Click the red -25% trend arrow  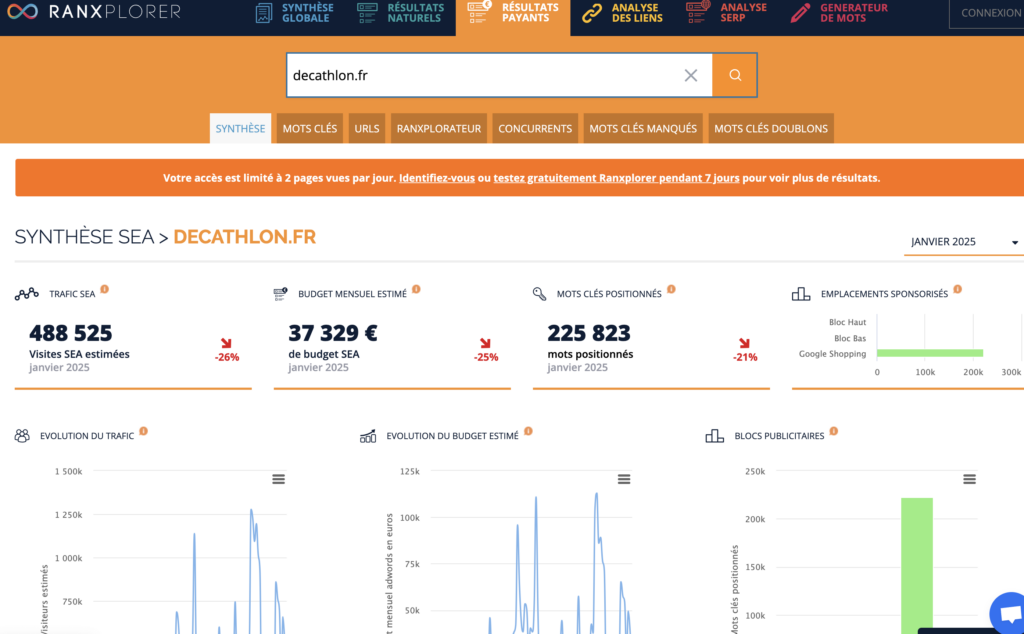[485, 343]
